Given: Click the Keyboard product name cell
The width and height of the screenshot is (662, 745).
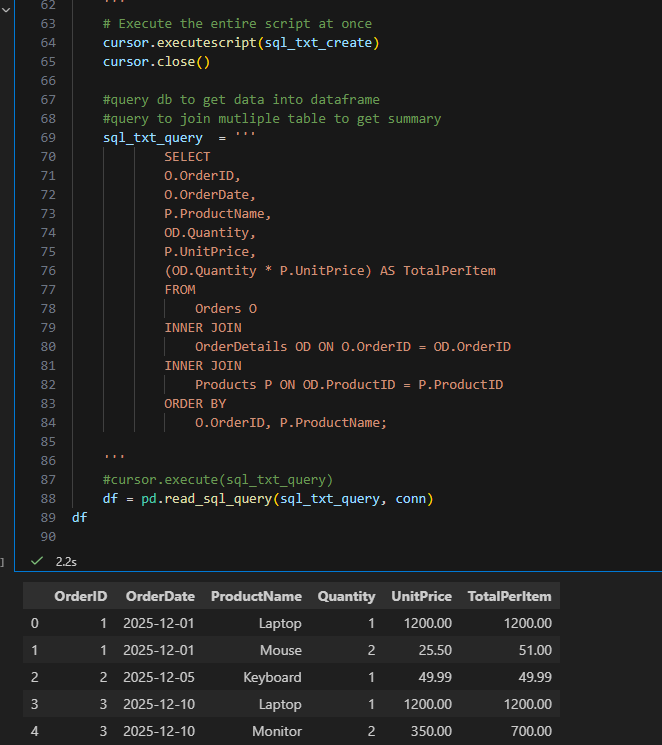Looking at the screenshot, I should click(x=272, y=677).
